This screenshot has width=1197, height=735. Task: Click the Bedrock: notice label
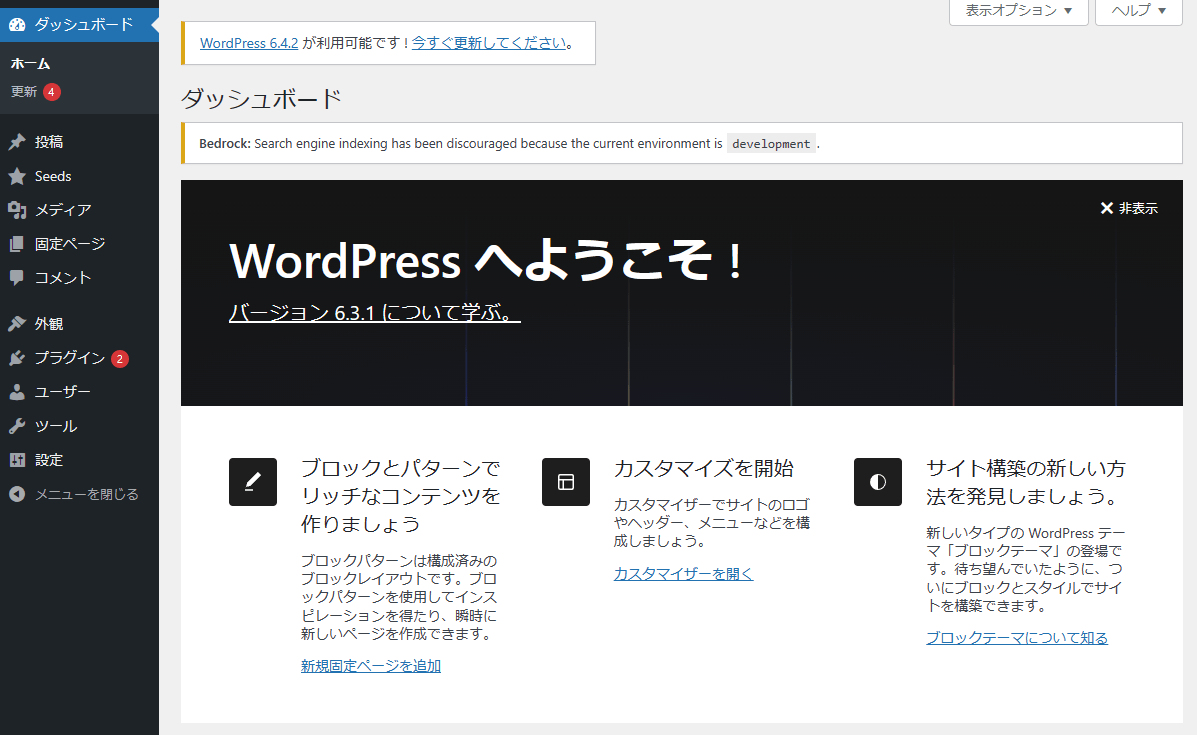(x=225, y=143)
